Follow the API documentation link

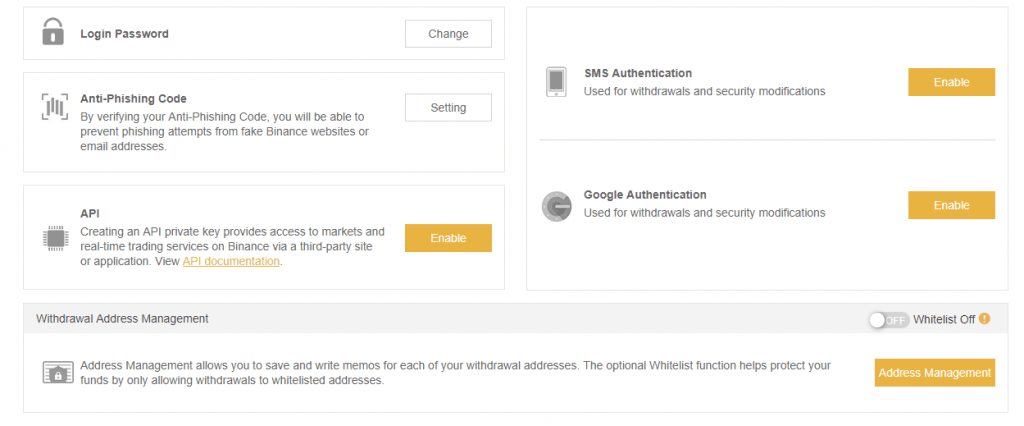tap(231, 261)
